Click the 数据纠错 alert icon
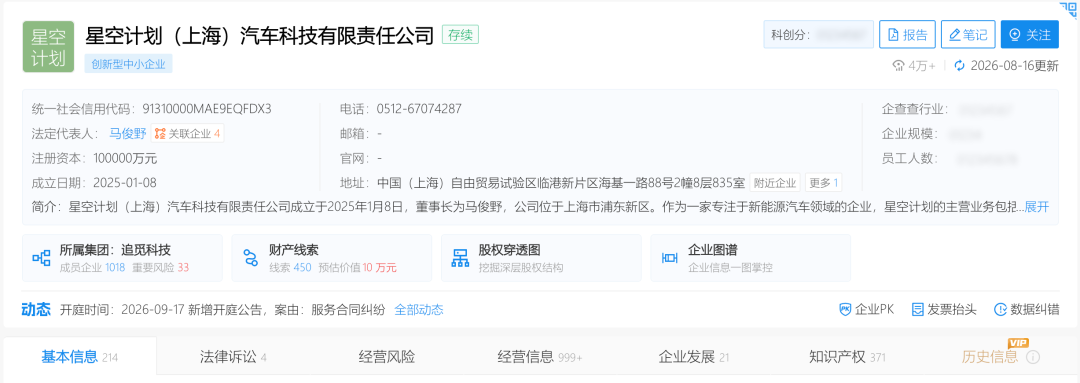The image size is (1080, 383). tap(1000, 310)
